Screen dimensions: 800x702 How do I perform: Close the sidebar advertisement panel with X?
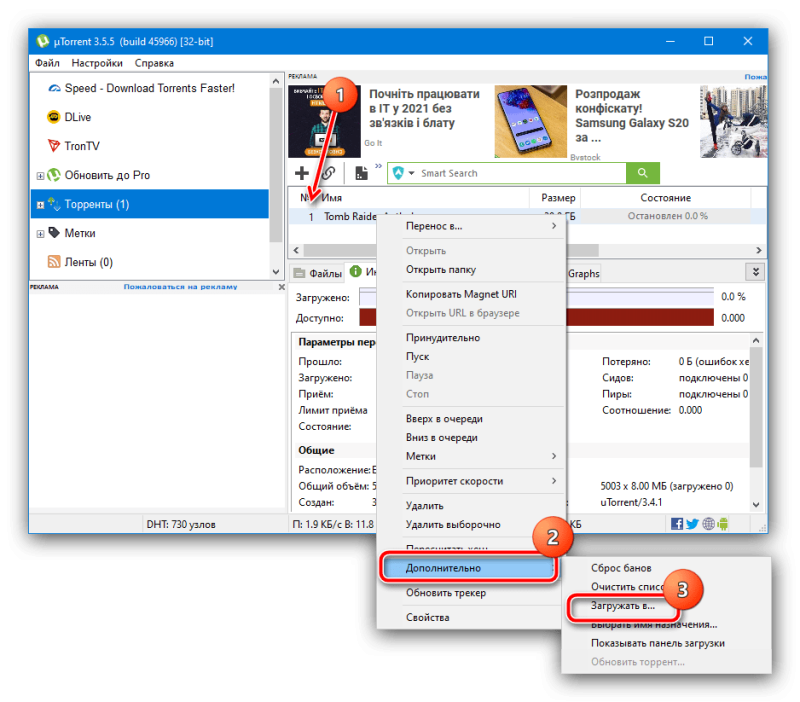[282, 287]
